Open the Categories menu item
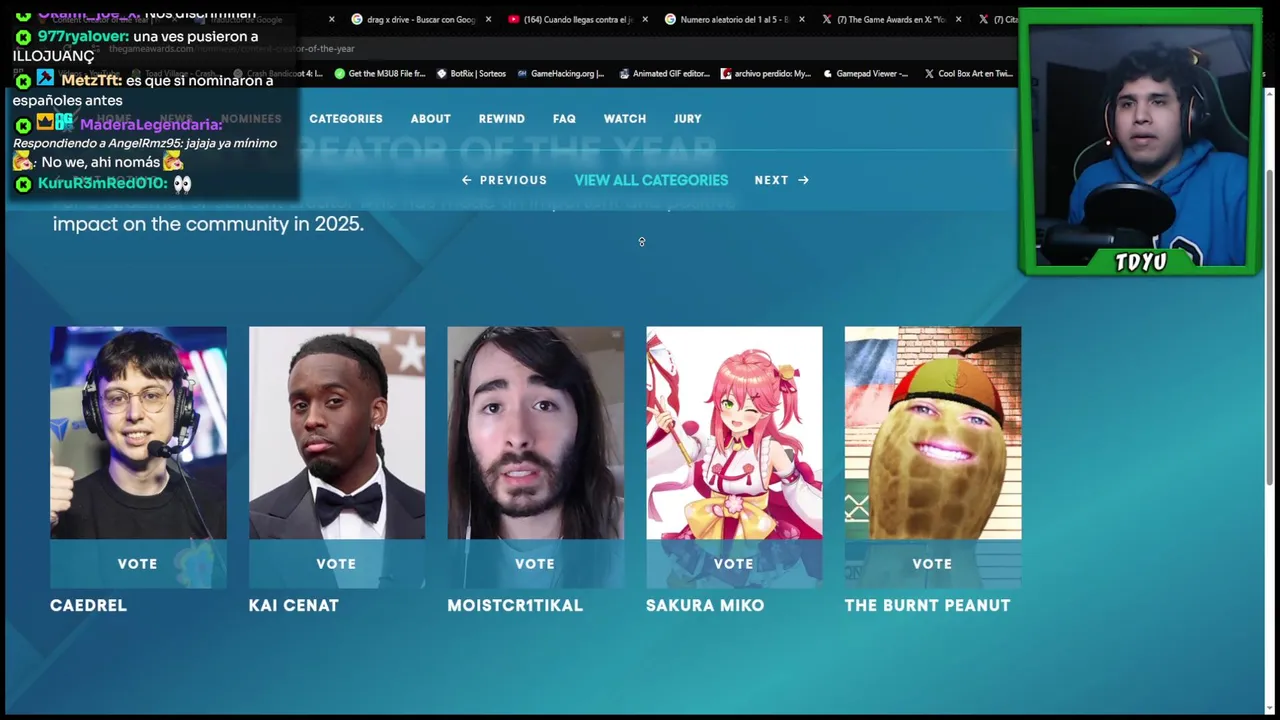 (346, 119)
